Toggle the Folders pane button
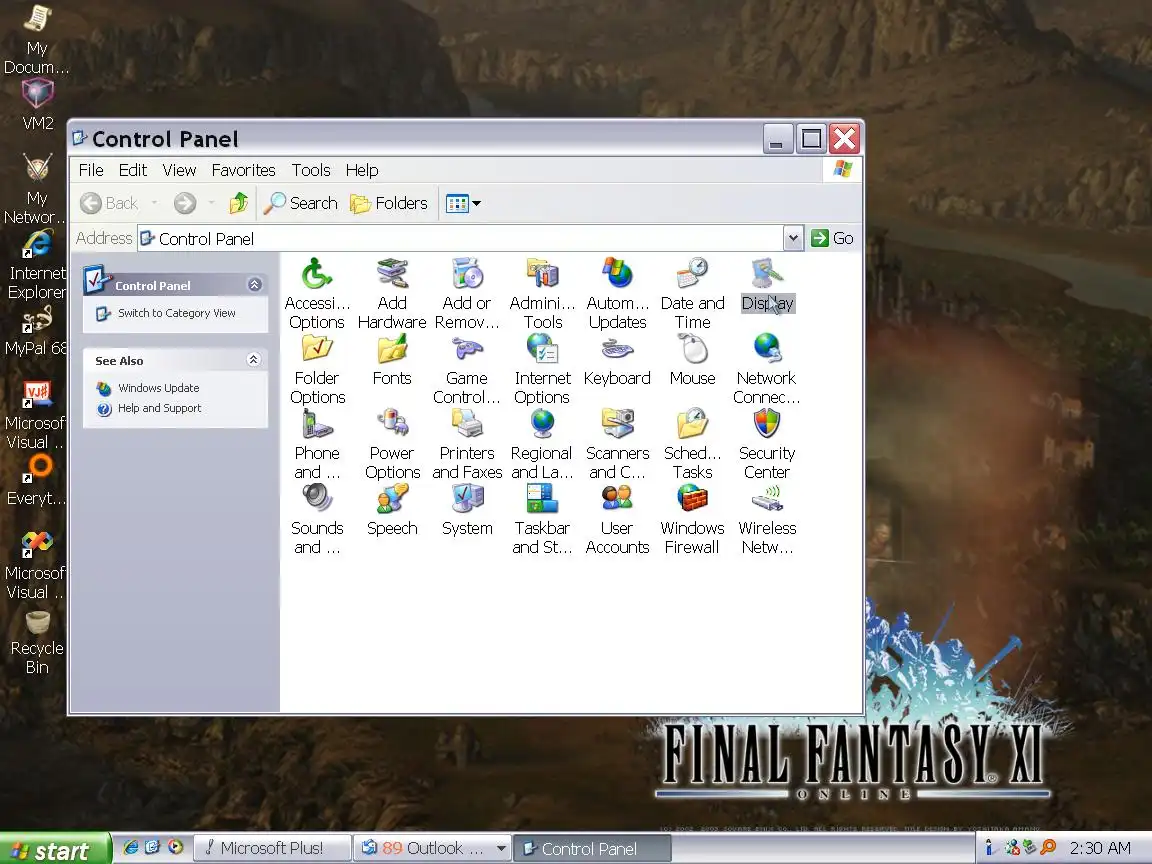1152x864 pixels. 389,203
